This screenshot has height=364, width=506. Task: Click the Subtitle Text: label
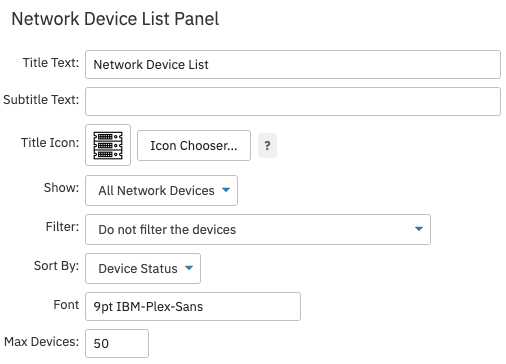click(x=41, y=100)
